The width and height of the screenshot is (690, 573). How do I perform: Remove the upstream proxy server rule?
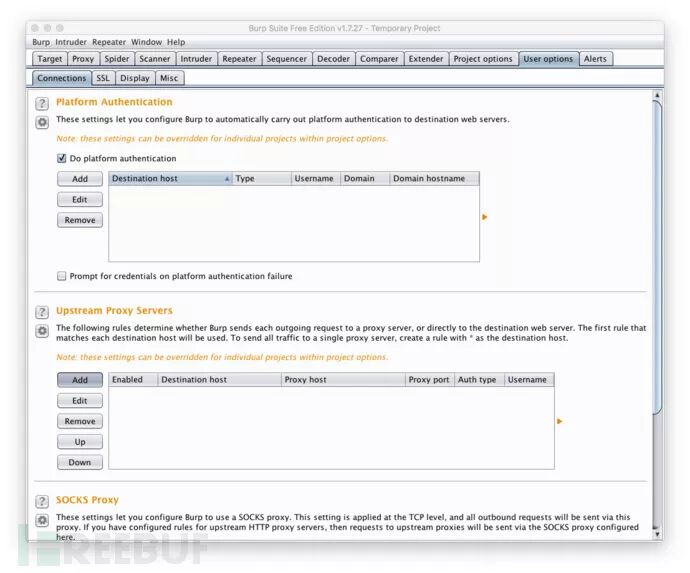click(x=80, y=421)
